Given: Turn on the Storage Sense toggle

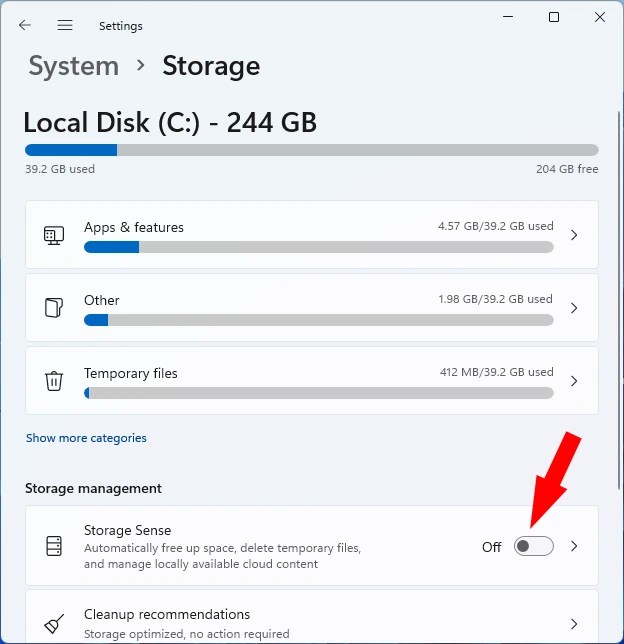Looking at the screenshot, I should coord(533,546).
